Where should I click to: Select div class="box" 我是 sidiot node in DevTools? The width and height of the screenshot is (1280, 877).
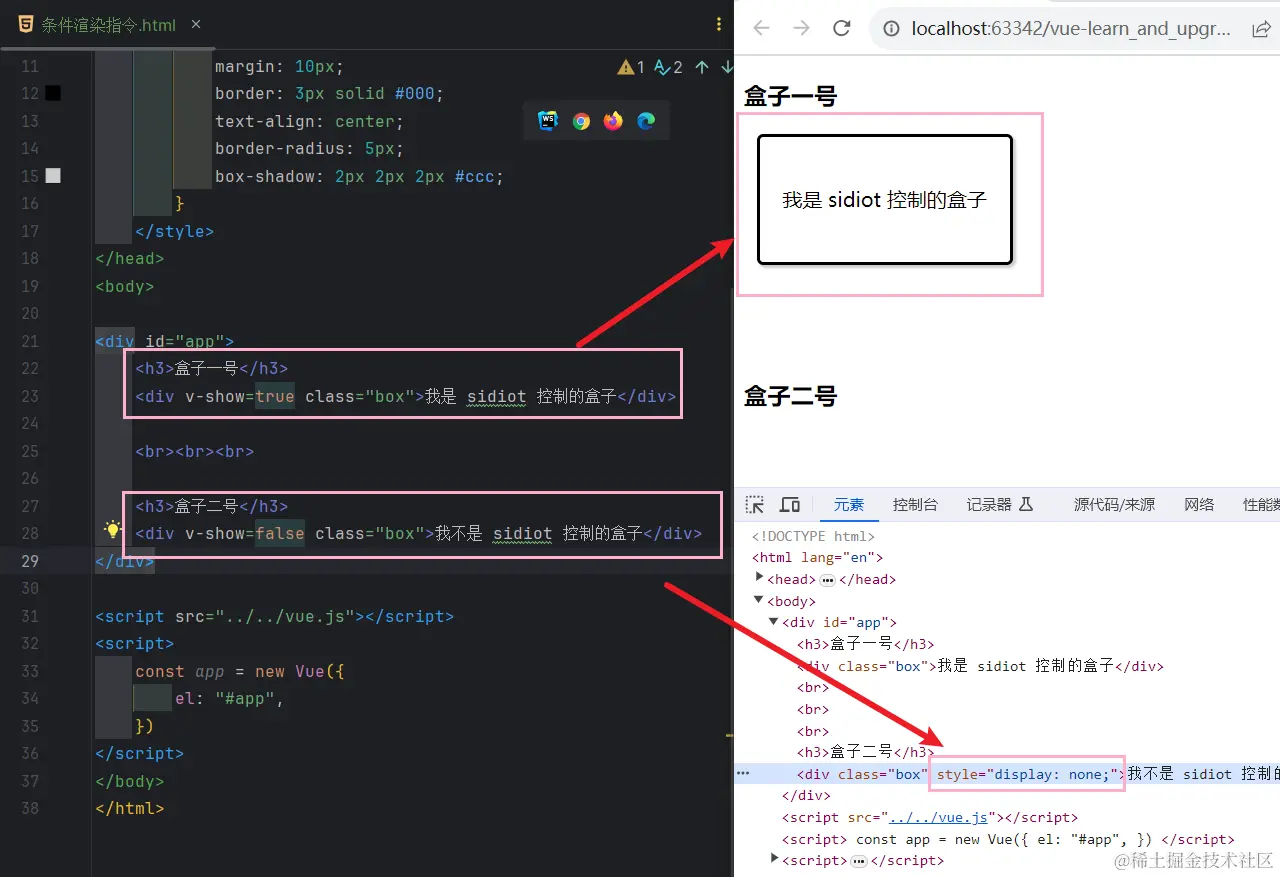[x=980, y=666]
